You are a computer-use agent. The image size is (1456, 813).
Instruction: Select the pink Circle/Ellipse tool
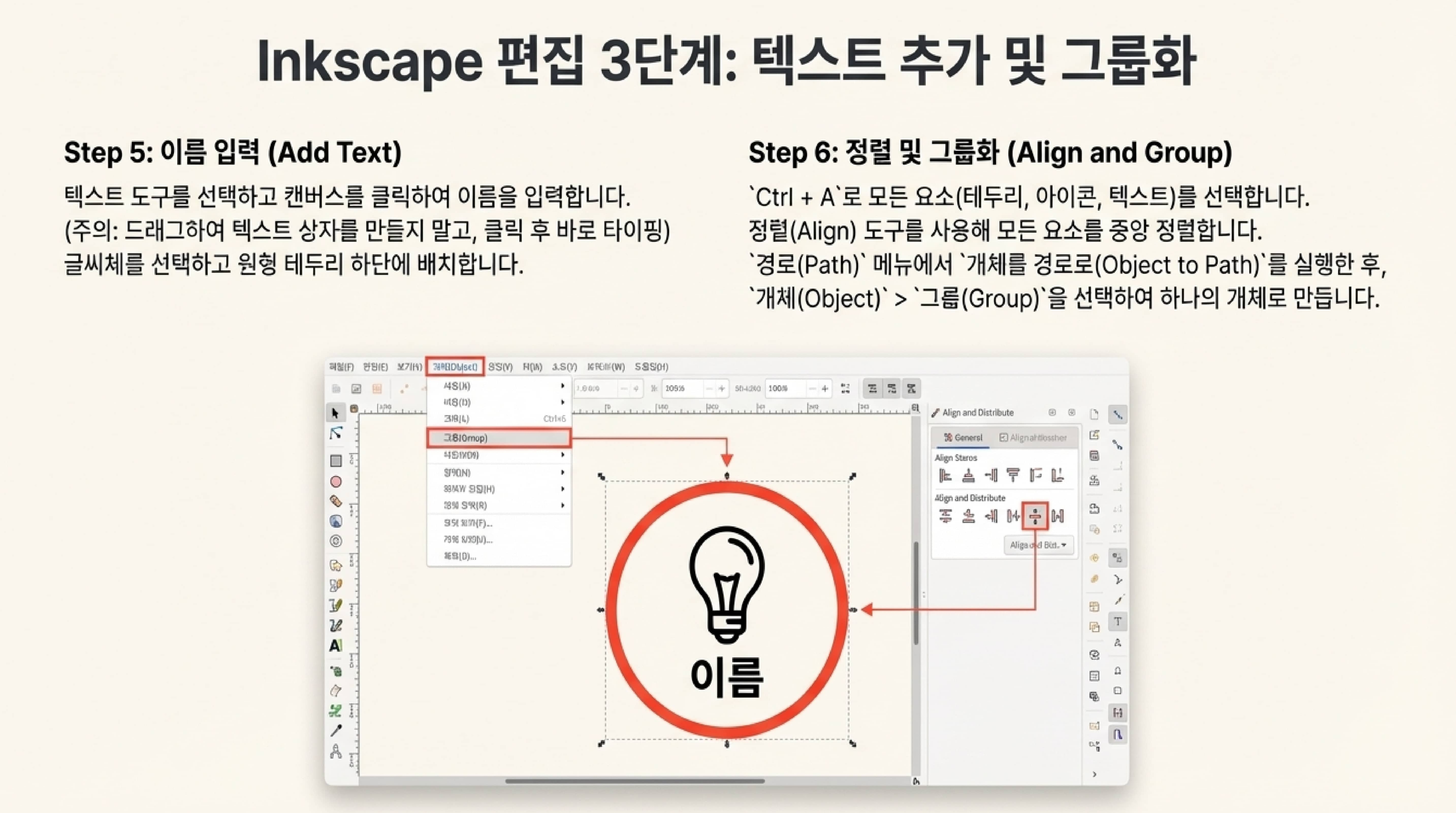pos(336,482)
